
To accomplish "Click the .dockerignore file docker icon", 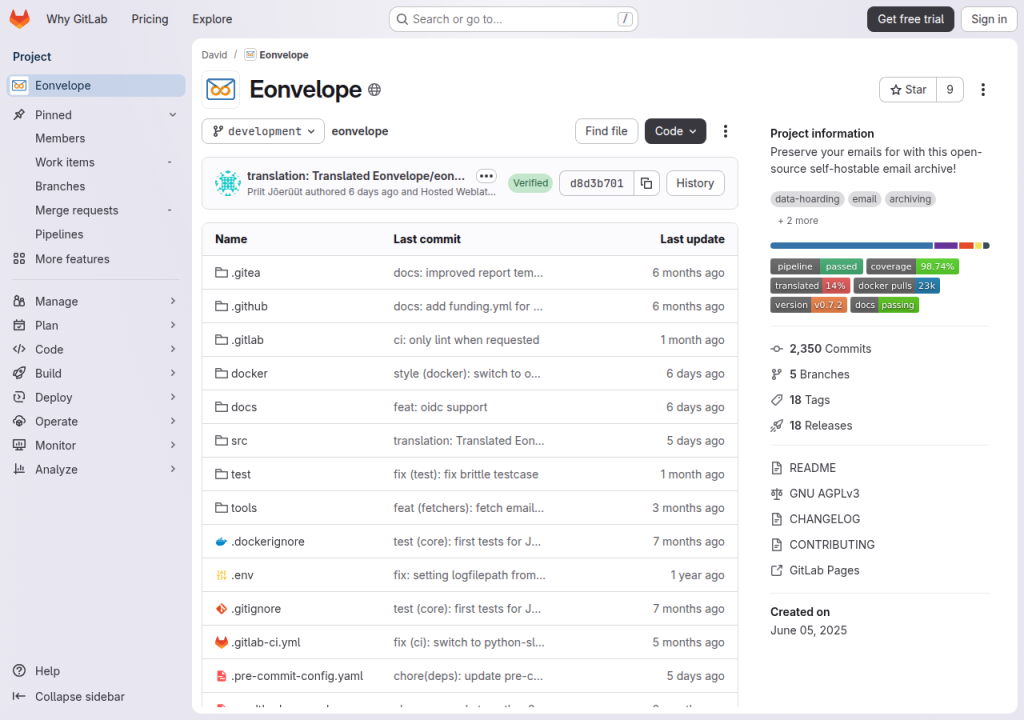I will coord(221,542).
